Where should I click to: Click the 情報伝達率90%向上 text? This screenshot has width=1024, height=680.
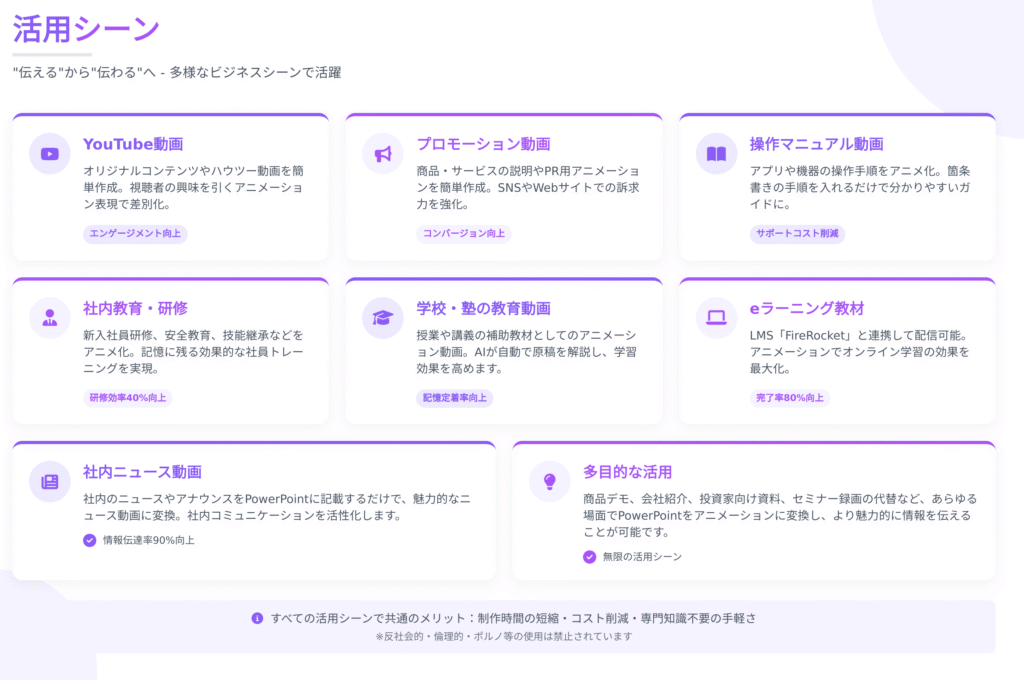point(149,540)
